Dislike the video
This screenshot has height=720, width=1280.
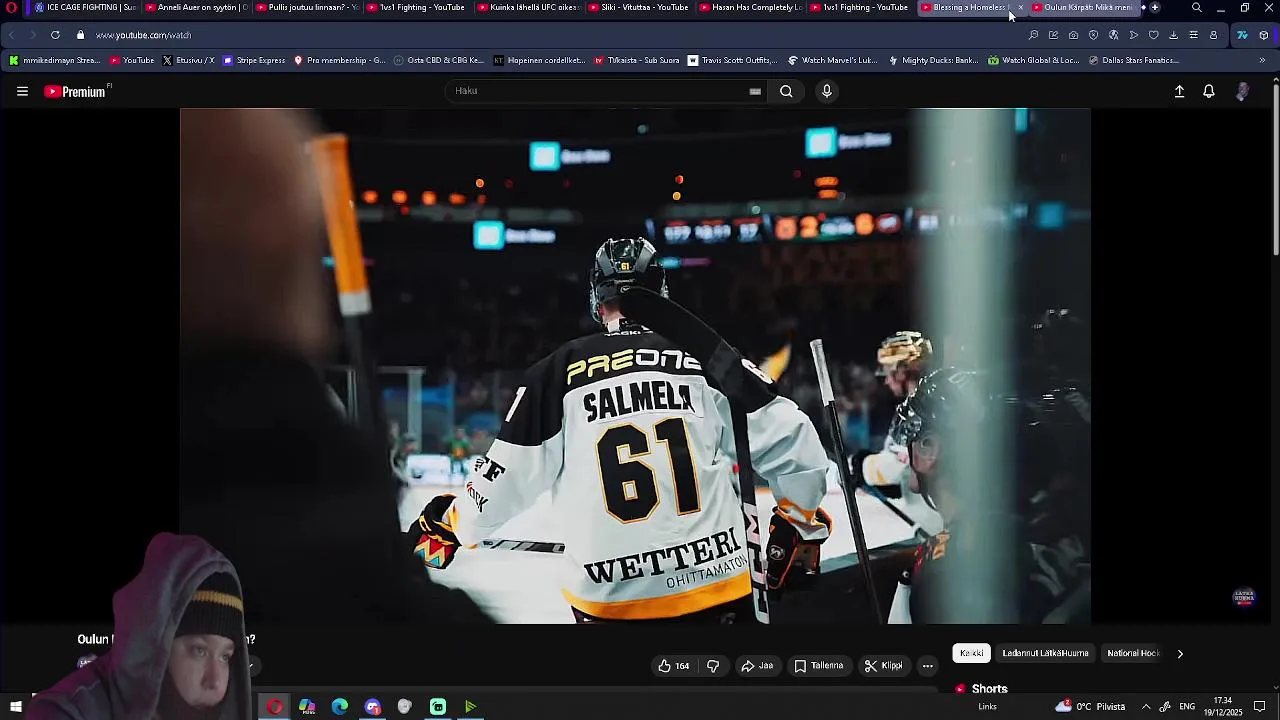coord(713,666)
